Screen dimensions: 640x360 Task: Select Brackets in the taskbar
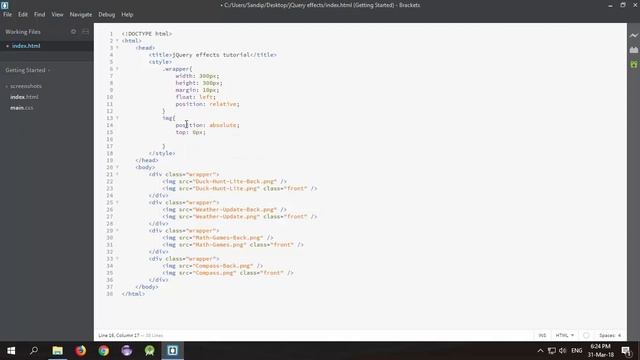pyautogui.click(x=173, y=351)
